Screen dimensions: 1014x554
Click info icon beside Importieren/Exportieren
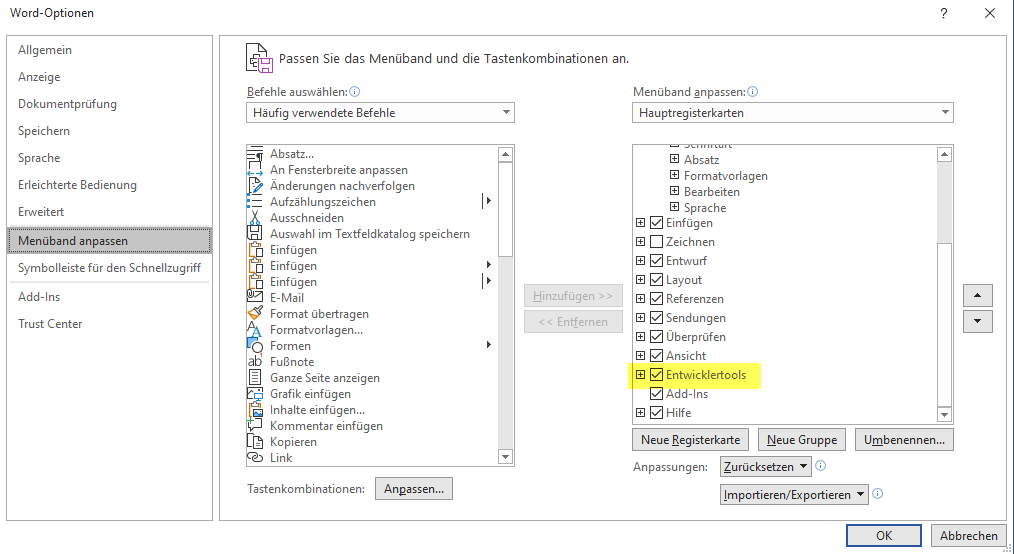tap(878, 494)
